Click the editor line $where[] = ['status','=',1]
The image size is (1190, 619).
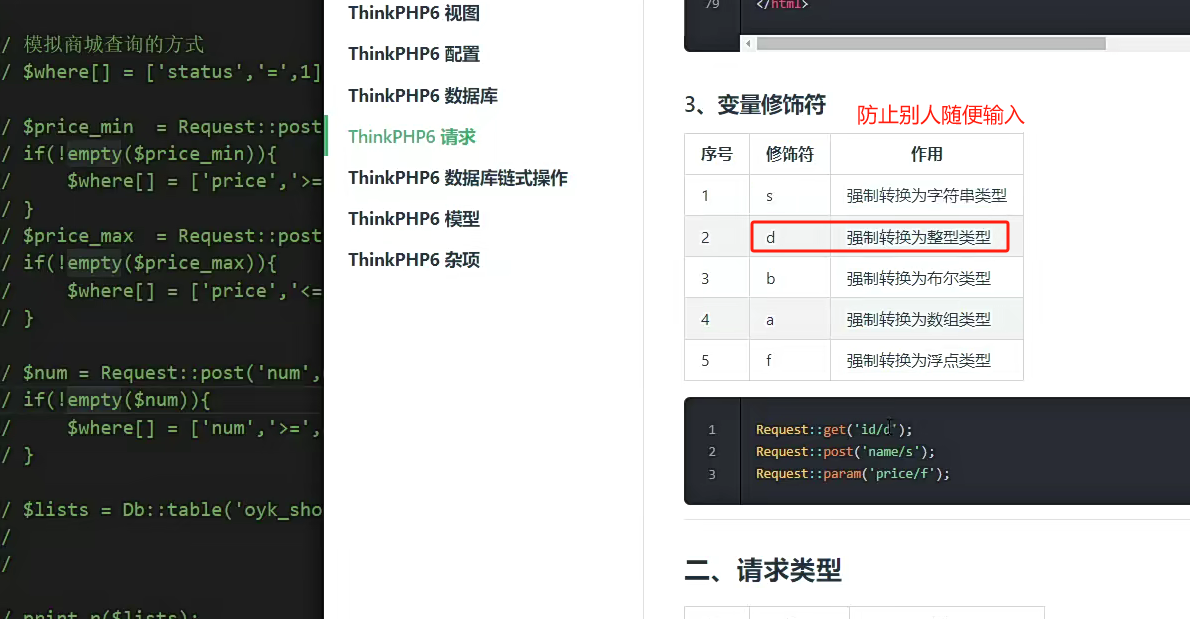point(172,72)
